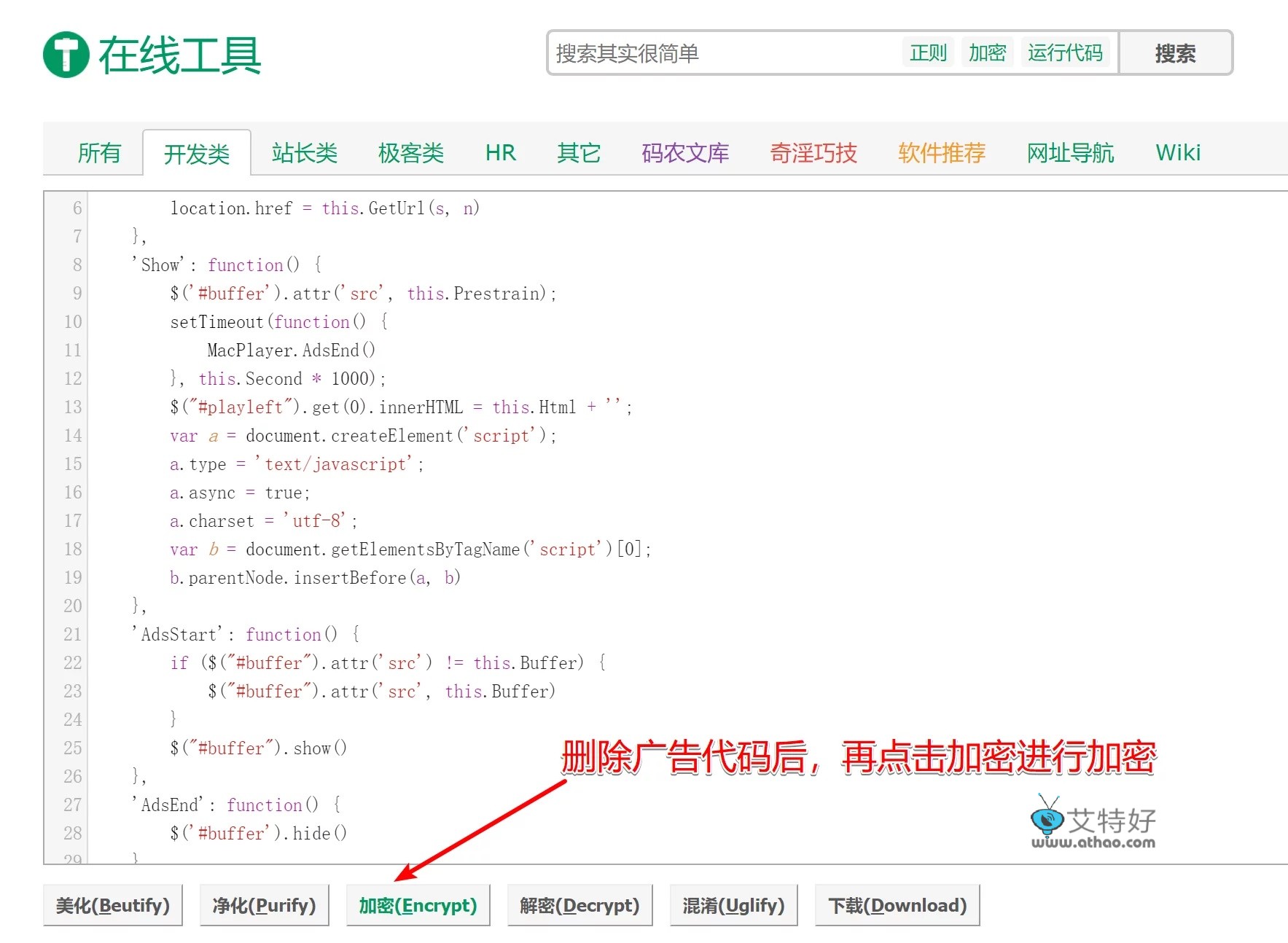Screen dimensions: 1288x943
Task: Click the green hammer site logo icon
Action: click(66, 55)
